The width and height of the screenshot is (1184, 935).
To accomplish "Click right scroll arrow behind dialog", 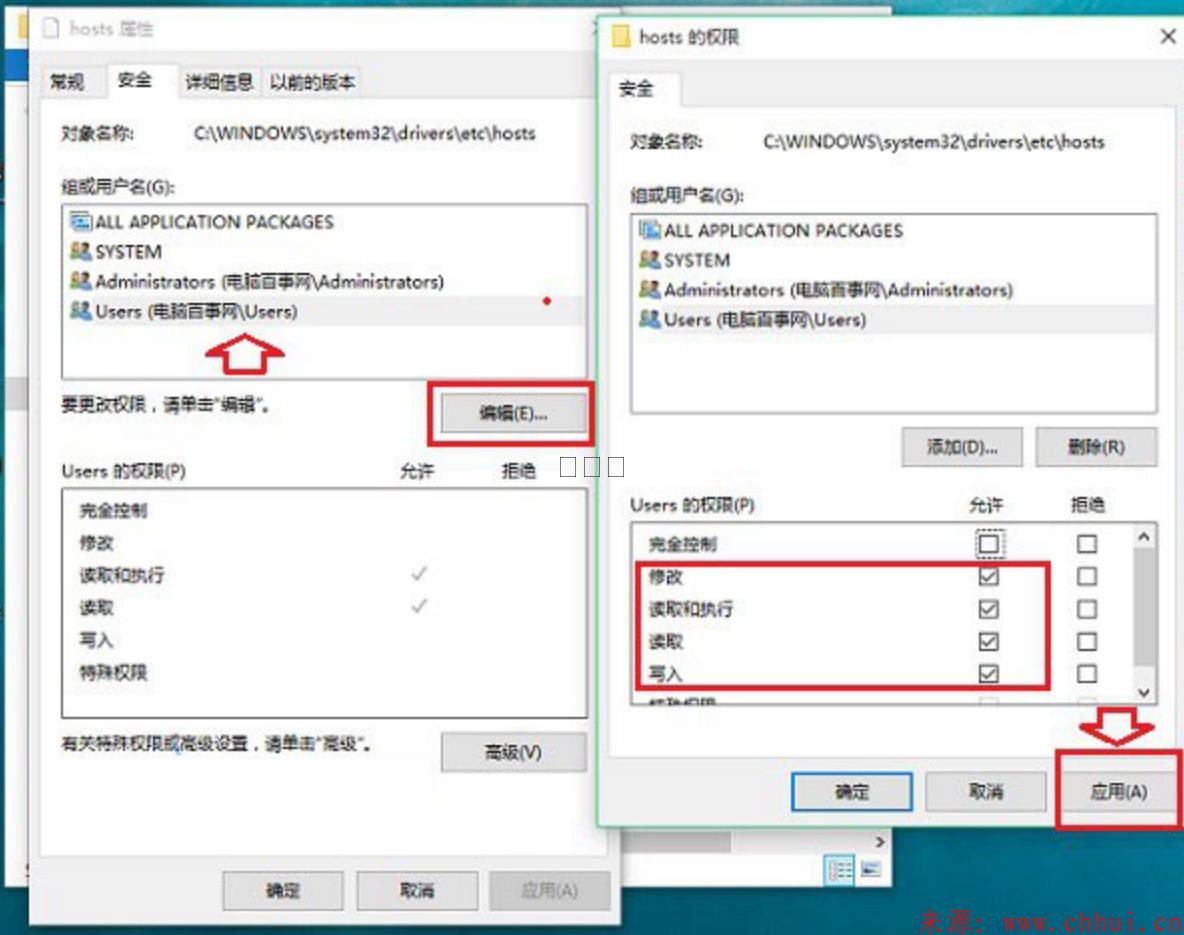I will coord(880,841).
